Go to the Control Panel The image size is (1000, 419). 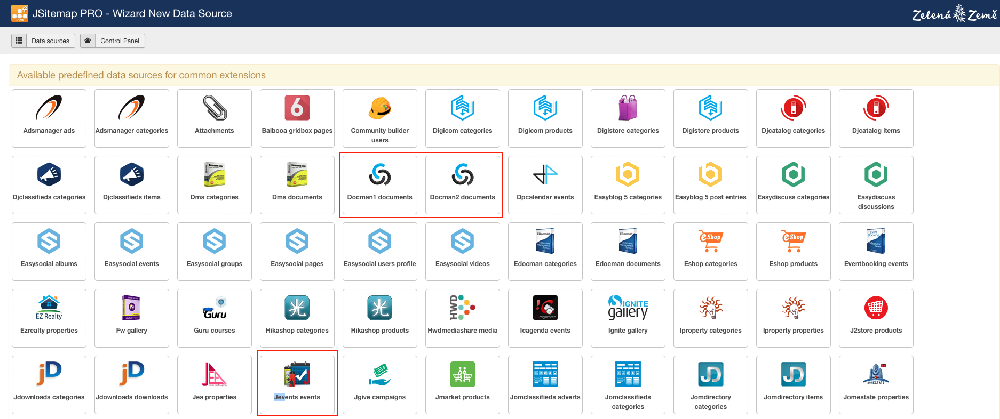click(x=113, y=41)
